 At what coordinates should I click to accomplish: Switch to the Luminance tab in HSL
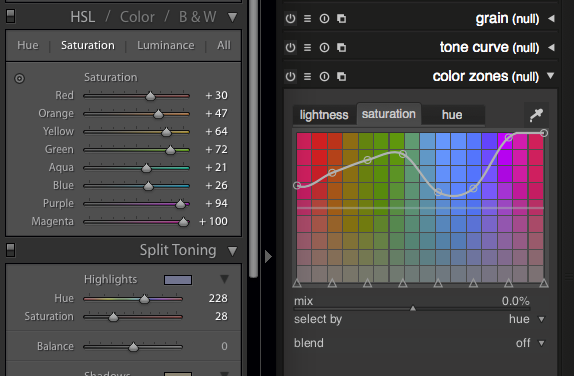coord(166,45)
